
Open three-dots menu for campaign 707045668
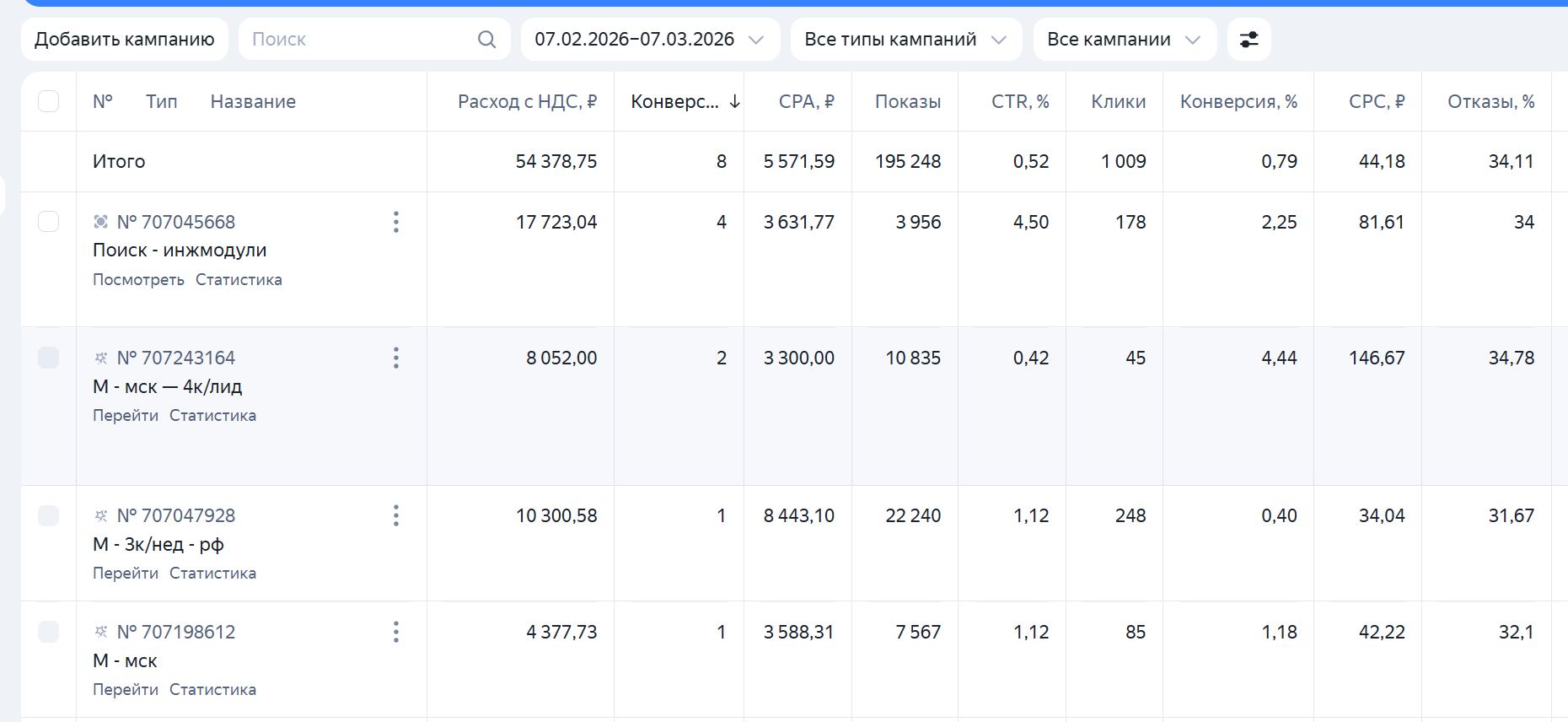coord(395,222)
